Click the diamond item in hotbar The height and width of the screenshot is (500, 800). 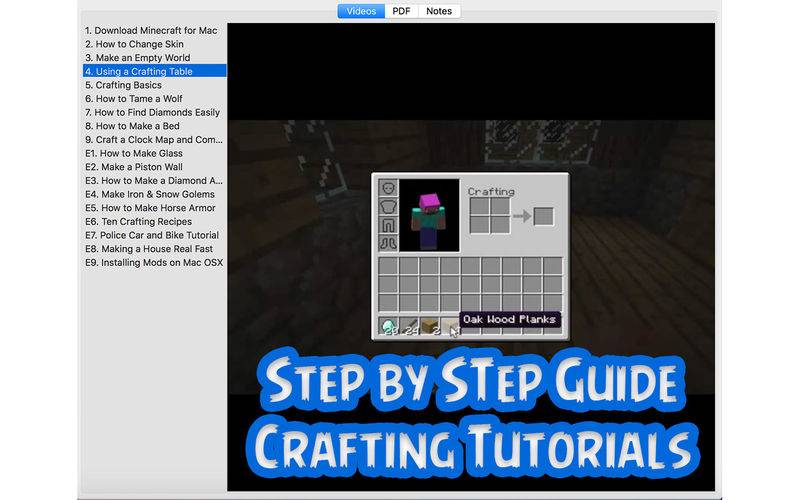point(388,326)
